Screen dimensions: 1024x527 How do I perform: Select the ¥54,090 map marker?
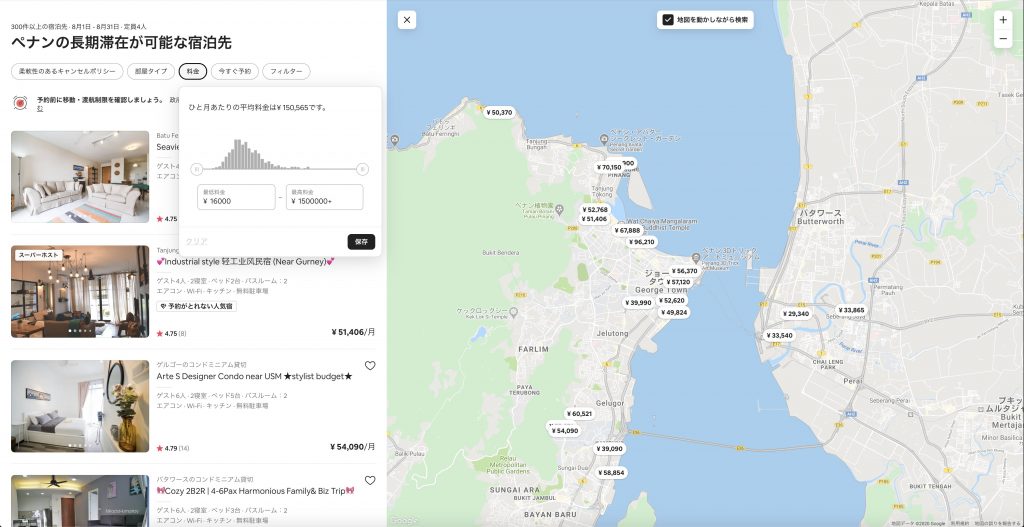[x=565, y=430]
